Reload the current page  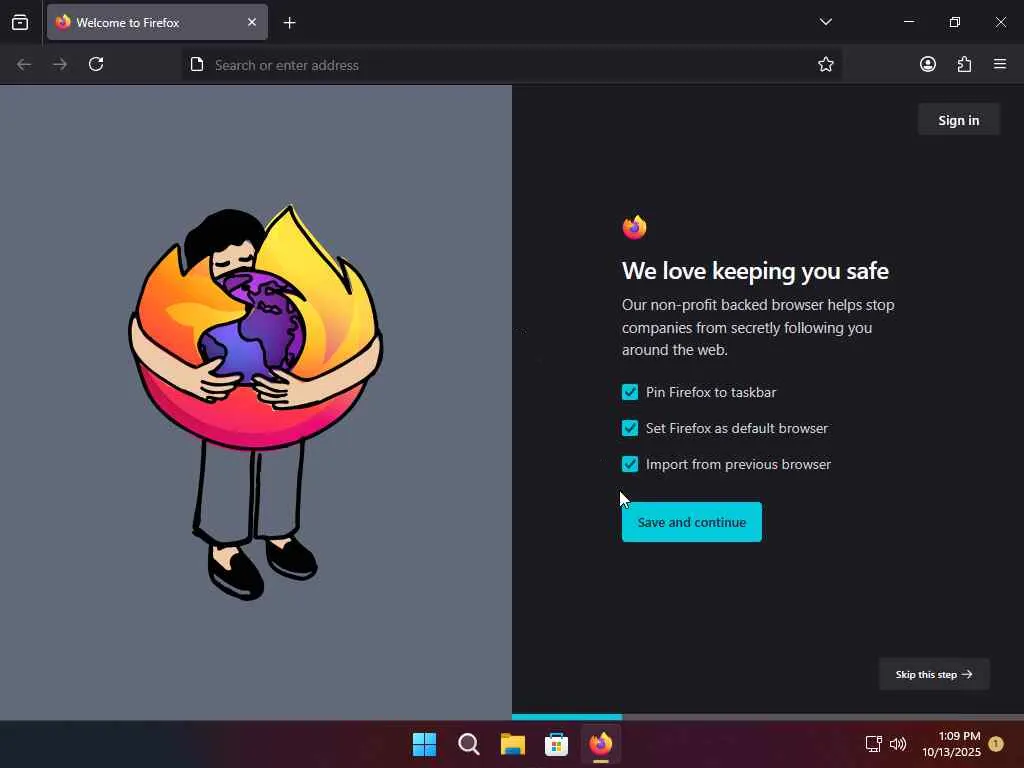click(x=96, y=64)
